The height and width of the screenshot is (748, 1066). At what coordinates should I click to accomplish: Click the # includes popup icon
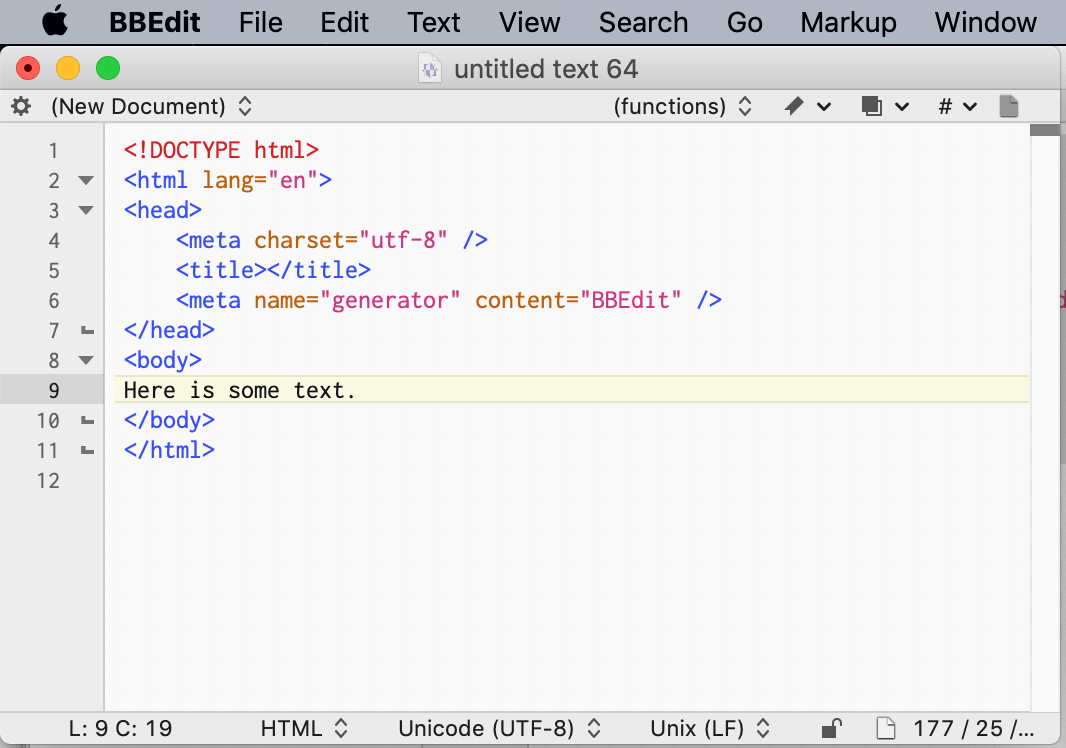click(956, 106)
